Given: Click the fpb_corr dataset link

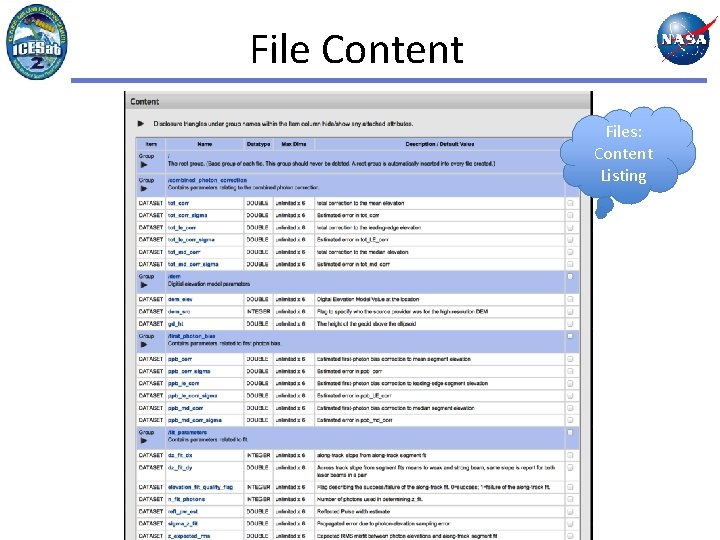Looking at the screenshot, I should coord(180,359).
